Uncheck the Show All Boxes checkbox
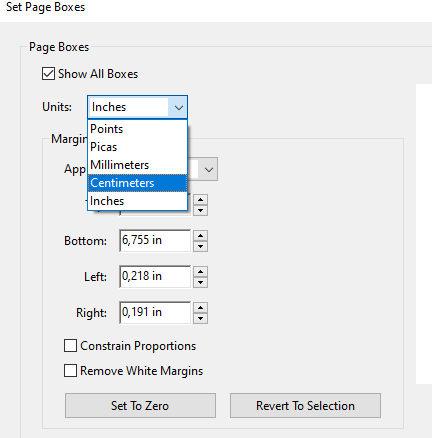The image size is (432, 438). pos(48,74)
